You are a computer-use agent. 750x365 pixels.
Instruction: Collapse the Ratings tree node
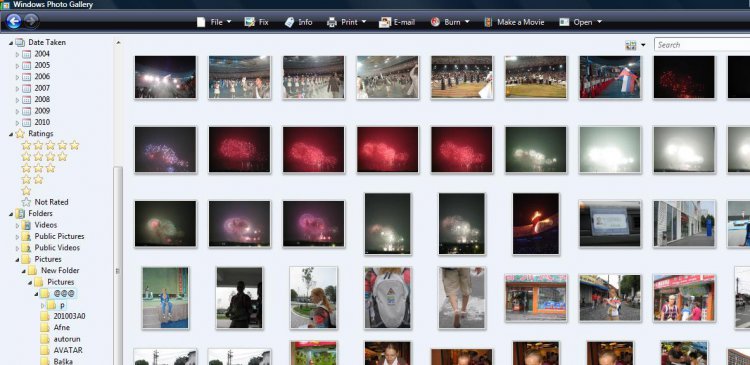[11, 134]
